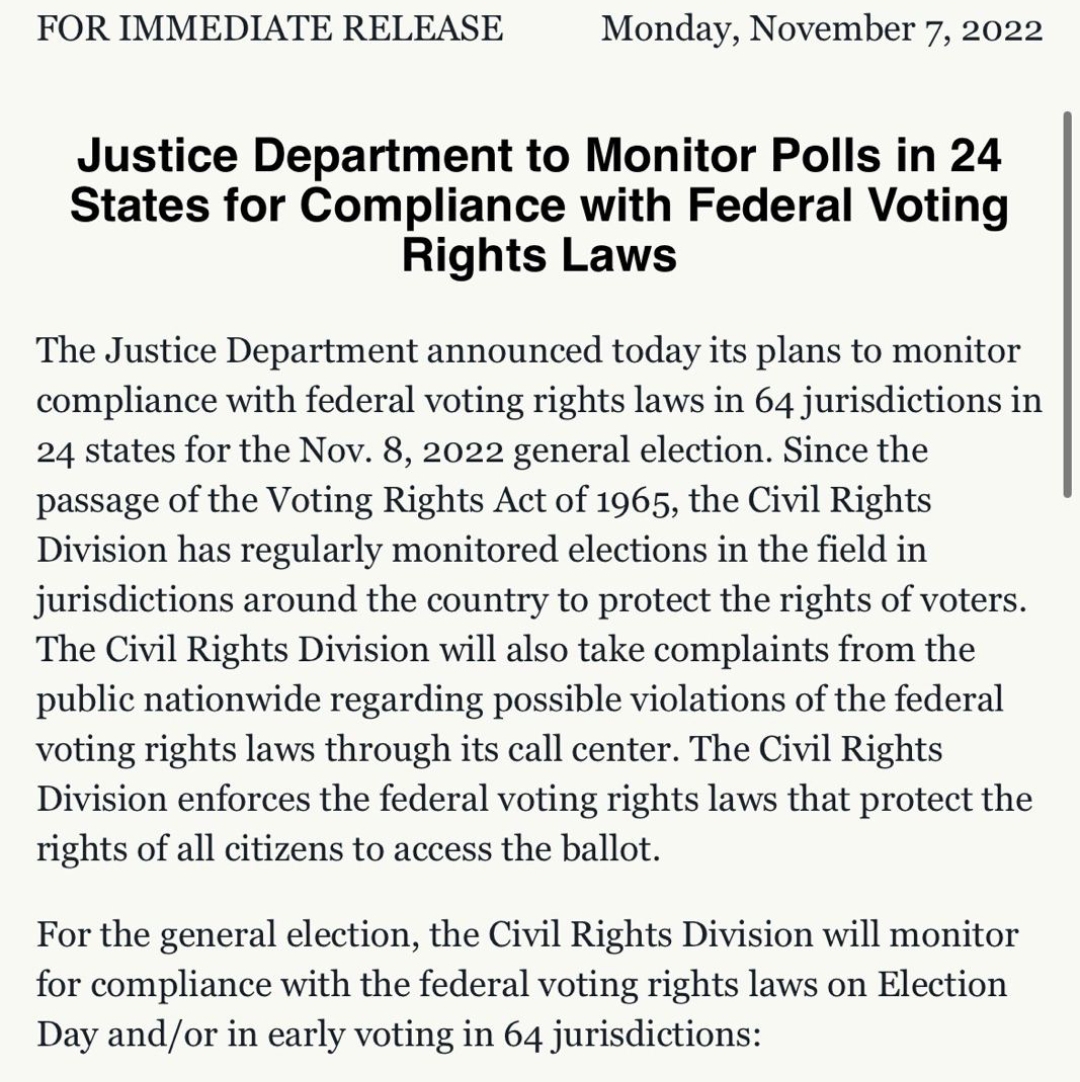Click the "Rights Laws" headline line
Screen dimensions: 1080x1082
point(539,255)
